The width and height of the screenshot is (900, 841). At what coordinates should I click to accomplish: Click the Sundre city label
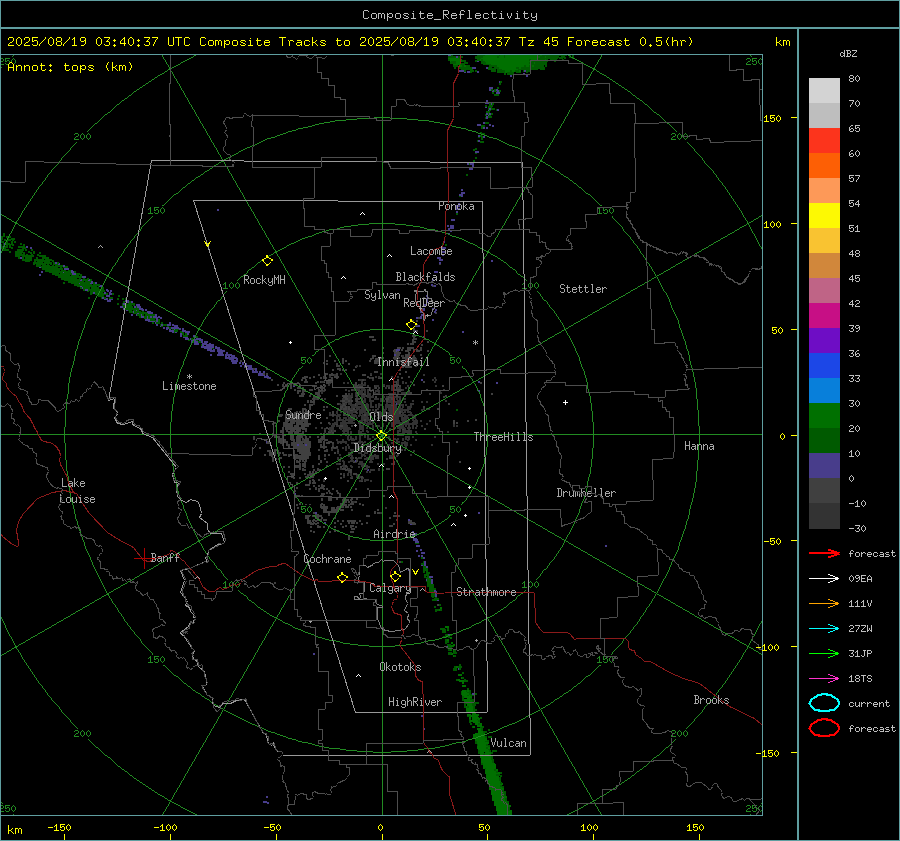pyautogui.click(x=303, y=414)
